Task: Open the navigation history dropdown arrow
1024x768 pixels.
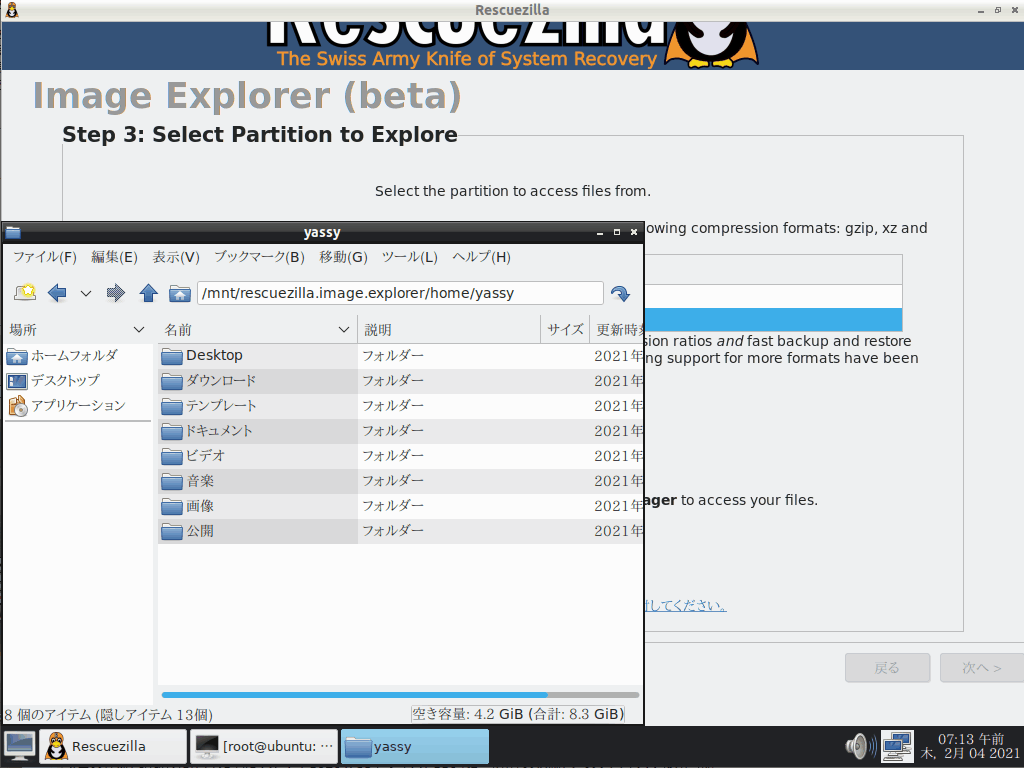Action: (86, 294)
